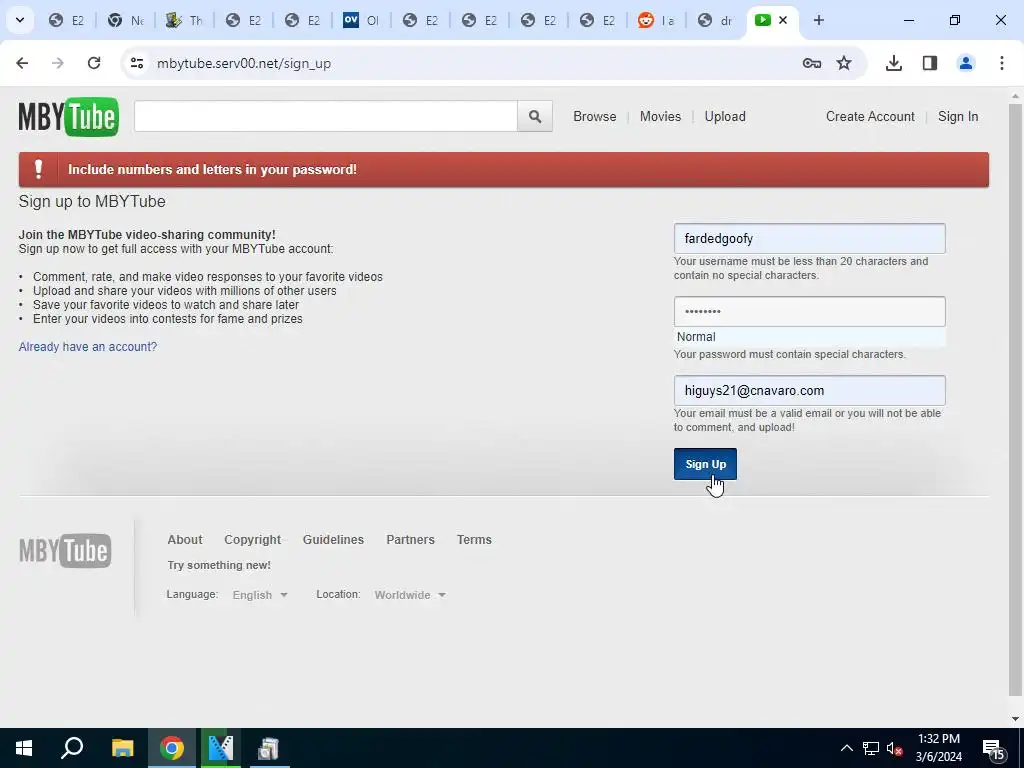Click into the MBYTube search box
The height and width of the screenshot is (768, 1024).
[x=326, y=116]
